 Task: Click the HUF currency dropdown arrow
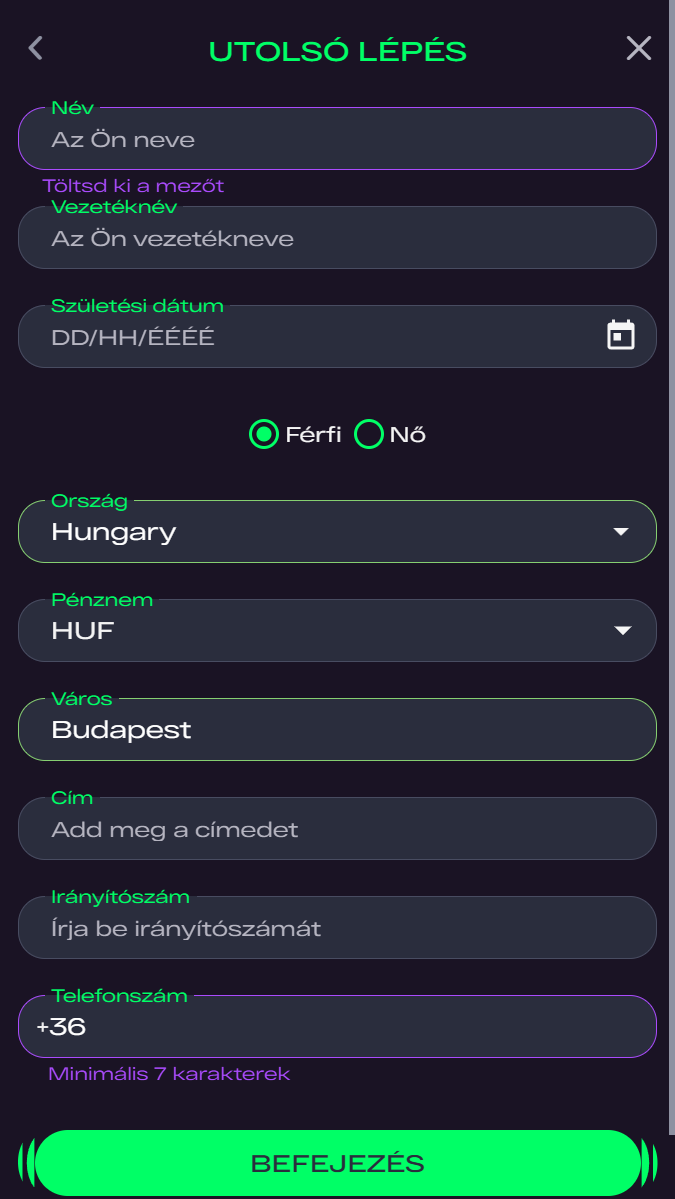622,631
